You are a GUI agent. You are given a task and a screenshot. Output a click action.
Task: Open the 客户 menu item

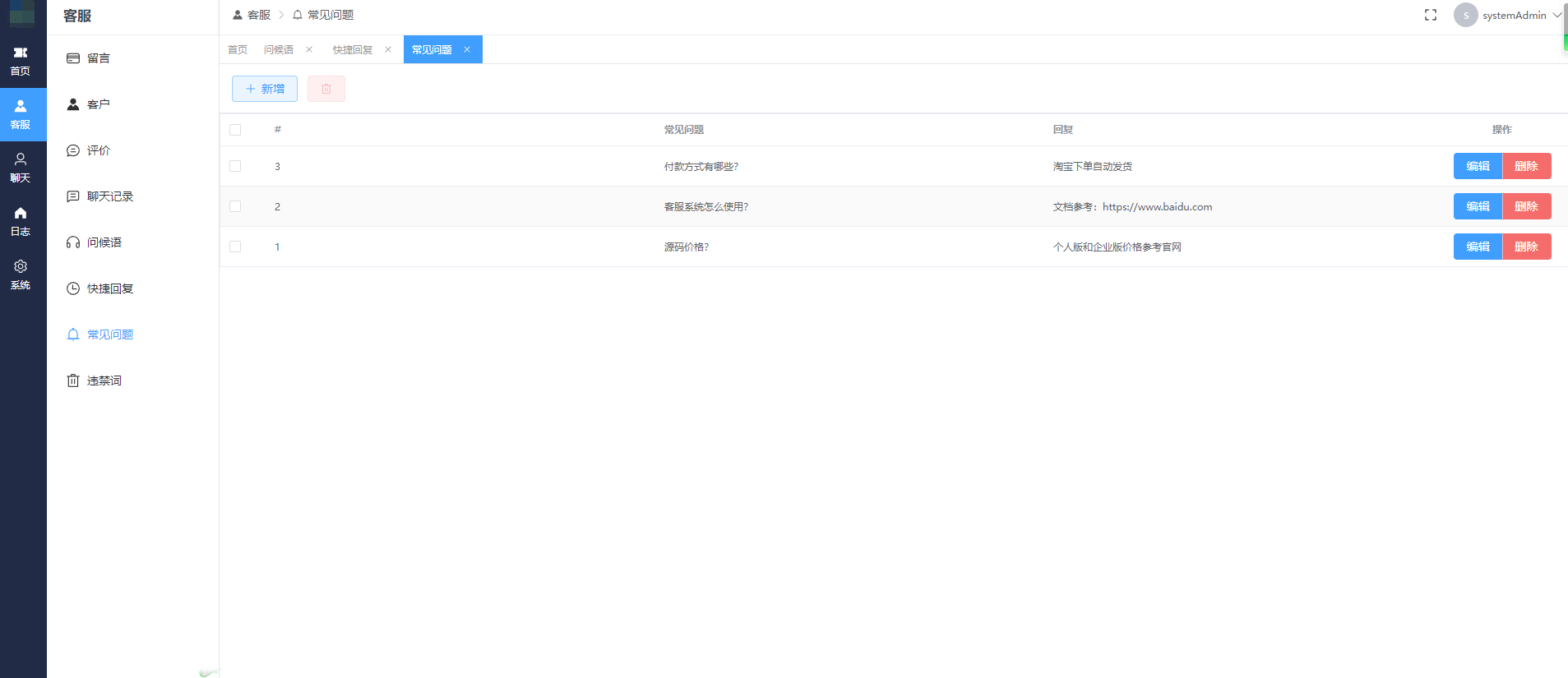point(132,104)
